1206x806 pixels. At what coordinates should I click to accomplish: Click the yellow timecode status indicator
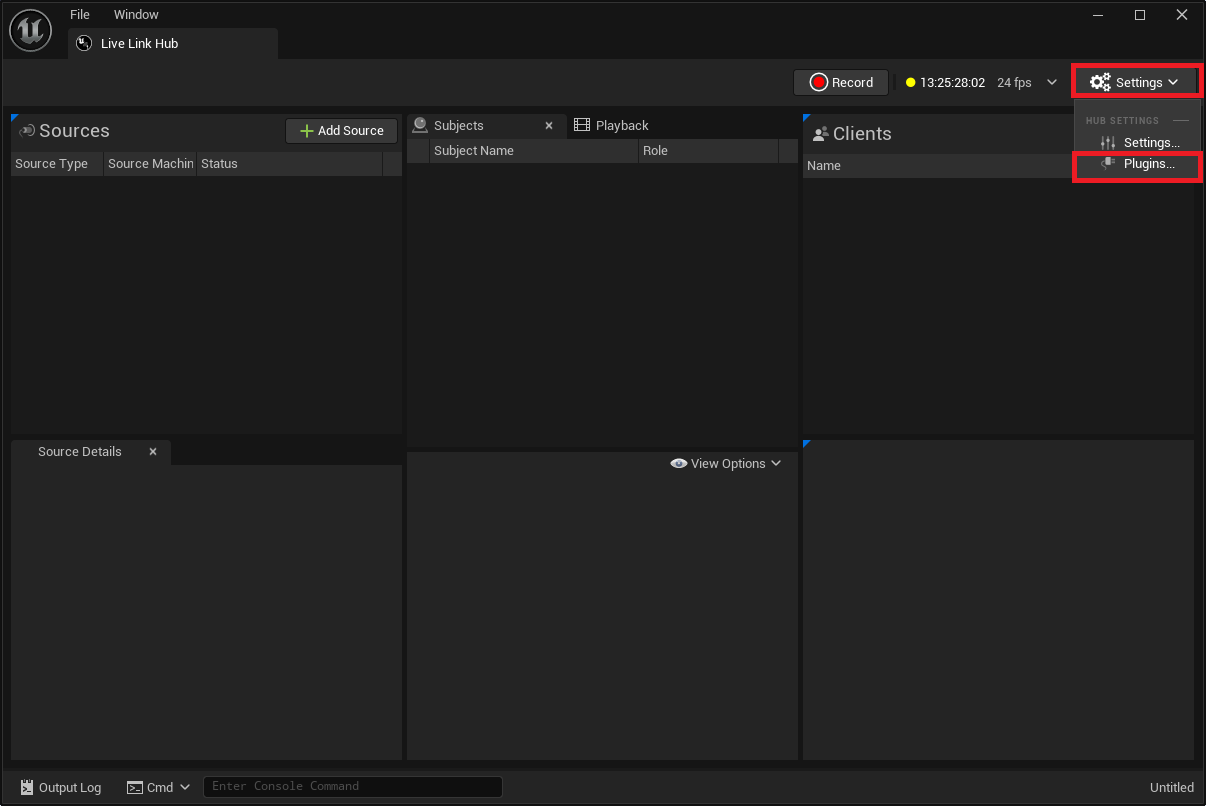point(911,83)
